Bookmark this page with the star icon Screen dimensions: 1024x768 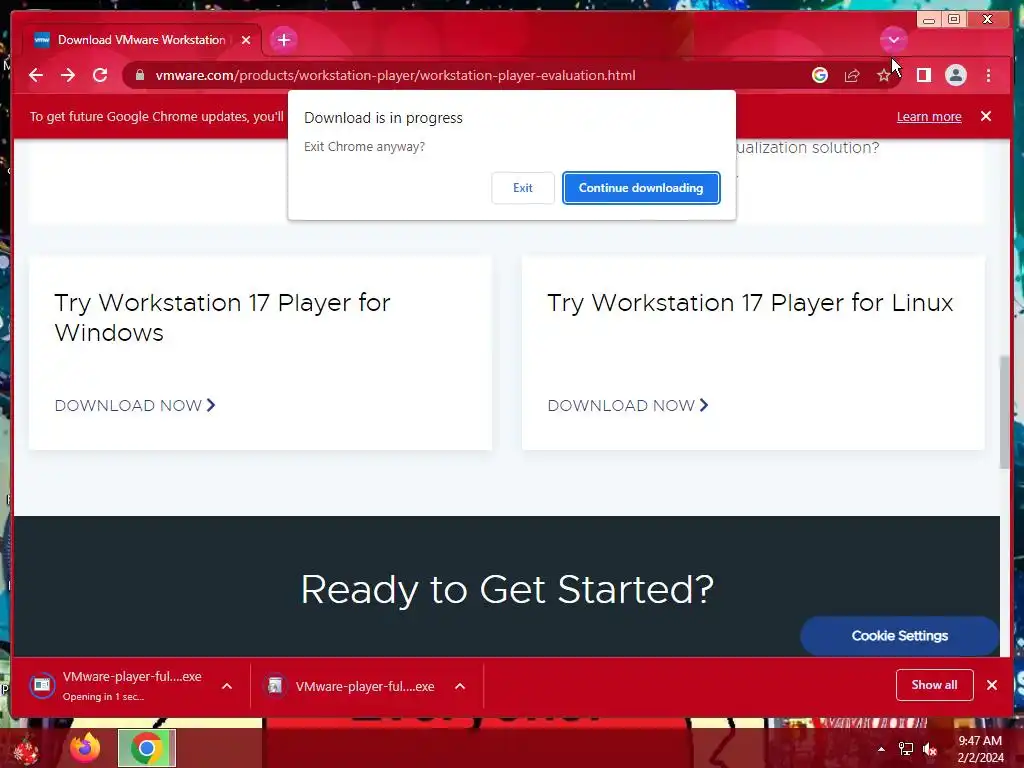(884, 75)
